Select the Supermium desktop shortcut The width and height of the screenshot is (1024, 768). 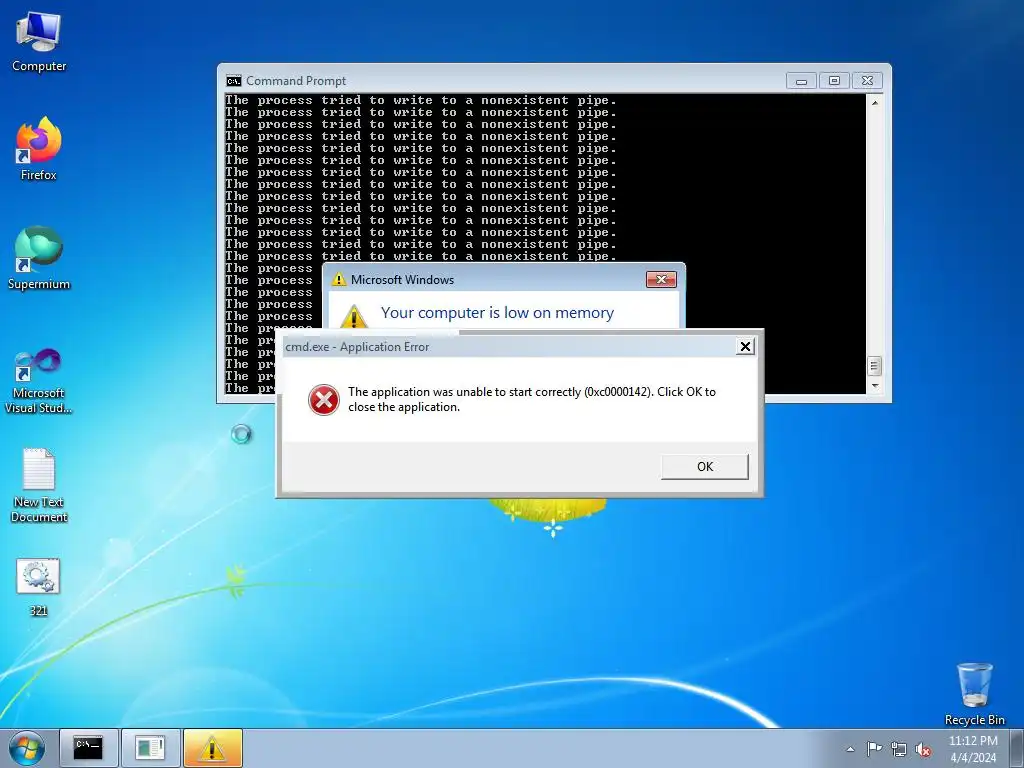[39, 258]
